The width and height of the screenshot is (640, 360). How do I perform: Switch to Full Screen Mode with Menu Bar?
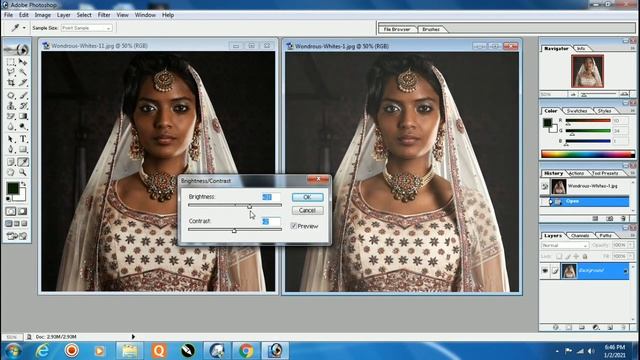17,224
